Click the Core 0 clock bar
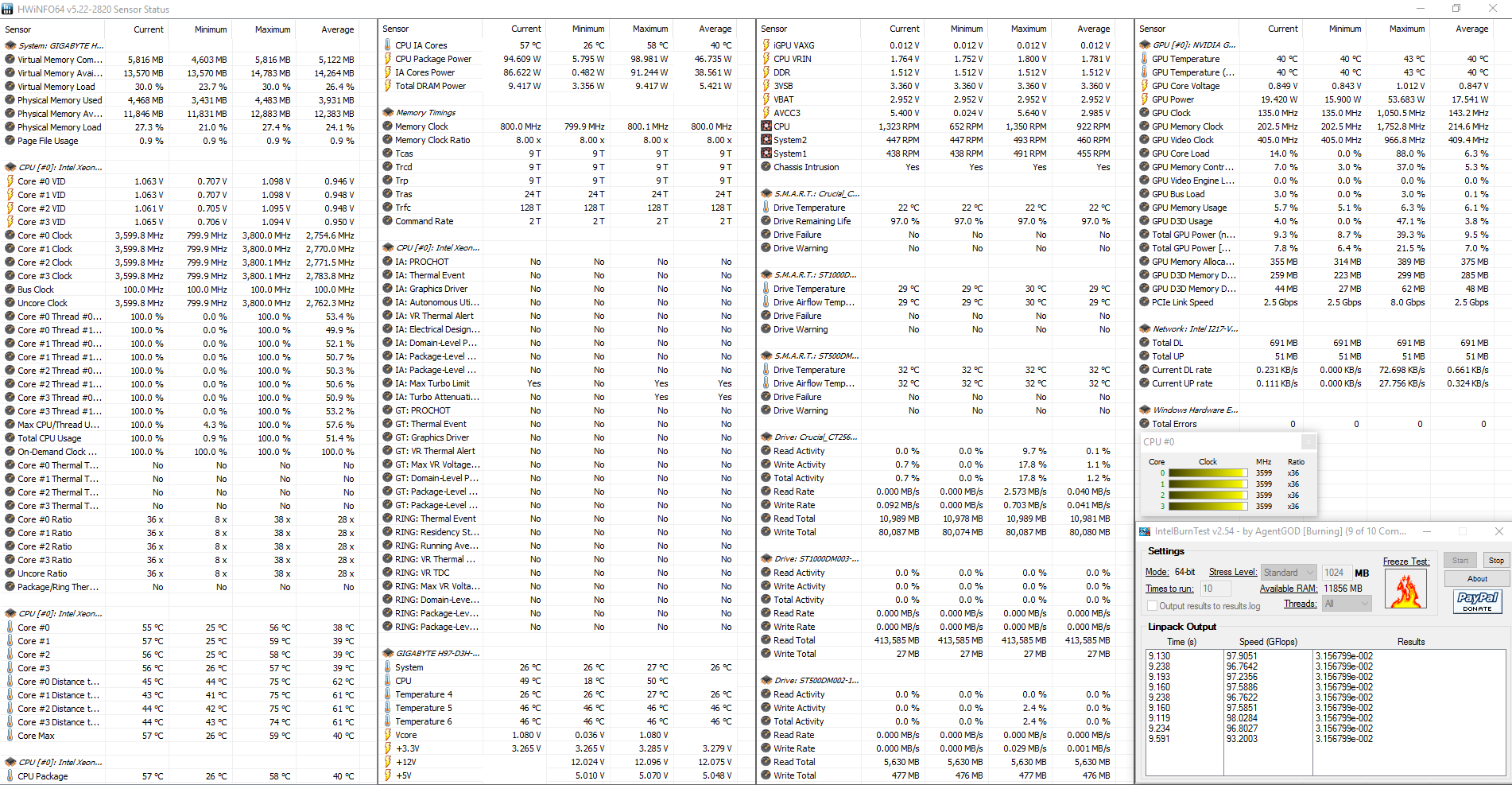This screenshot has width=1512, height=785. click(x=1208, y=473)
